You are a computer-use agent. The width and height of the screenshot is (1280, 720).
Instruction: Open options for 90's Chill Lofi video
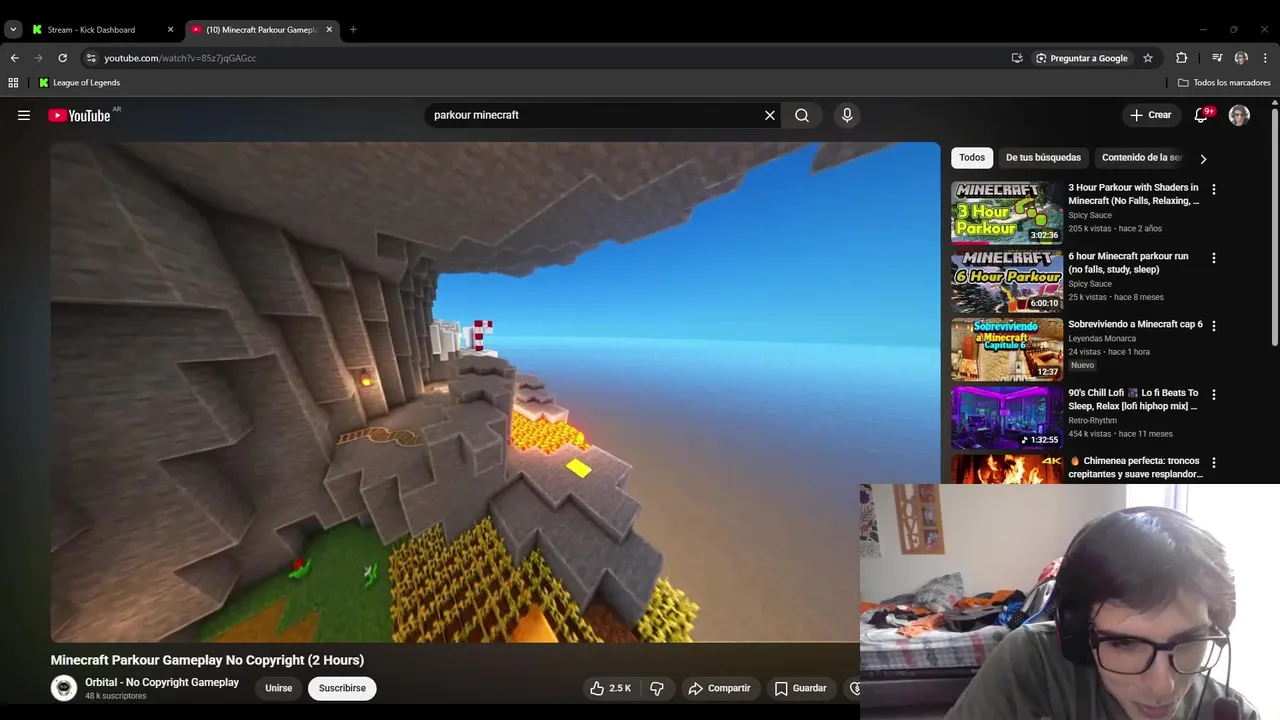point(1214,395)
